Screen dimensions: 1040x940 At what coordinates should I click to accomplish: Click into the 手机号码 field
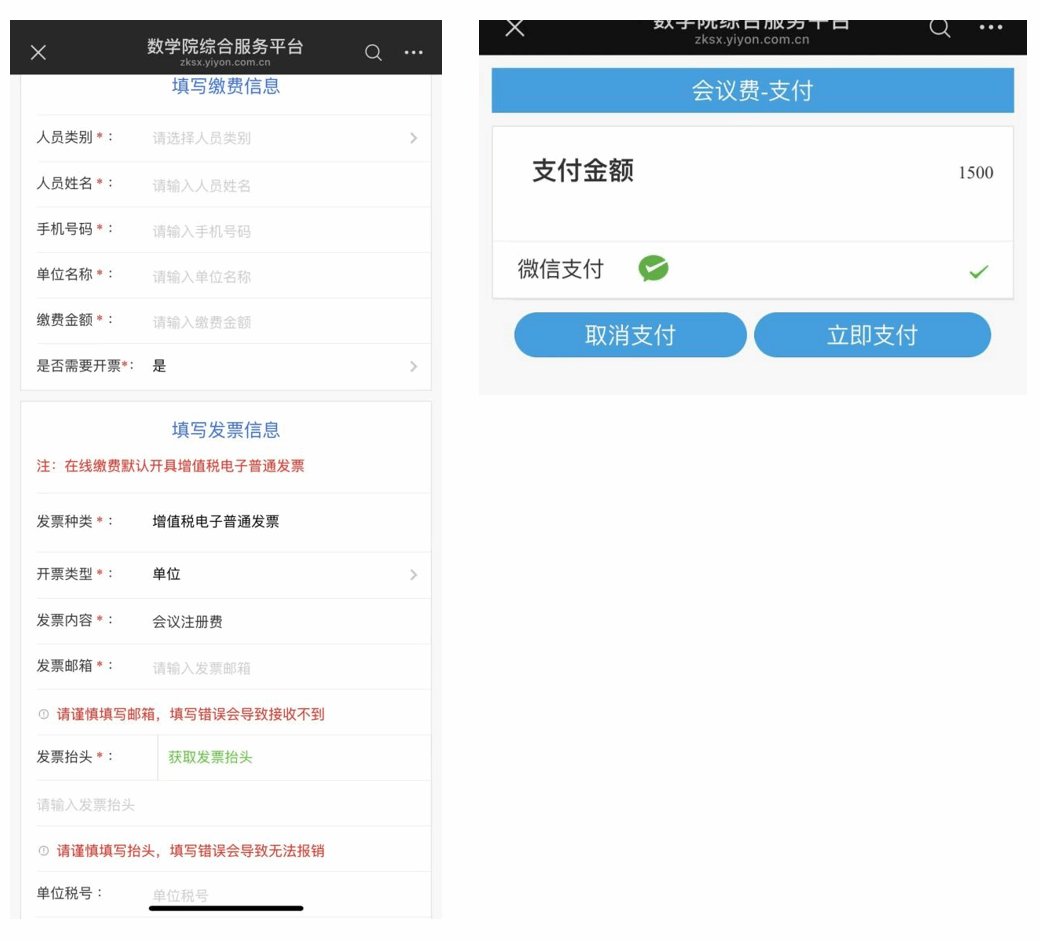tap(280, 231)
